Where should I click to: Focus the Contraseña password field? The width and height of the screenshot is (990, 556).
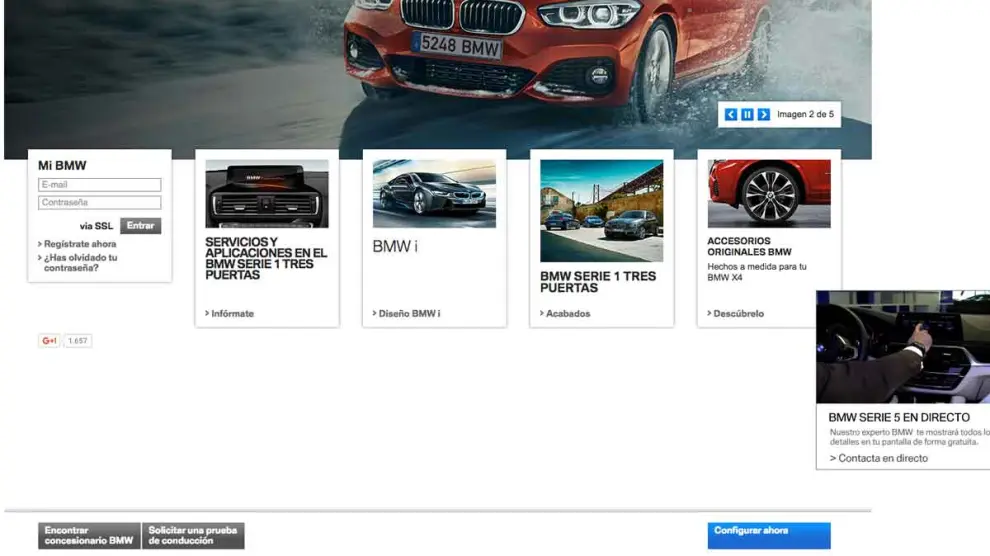(99, 203)
